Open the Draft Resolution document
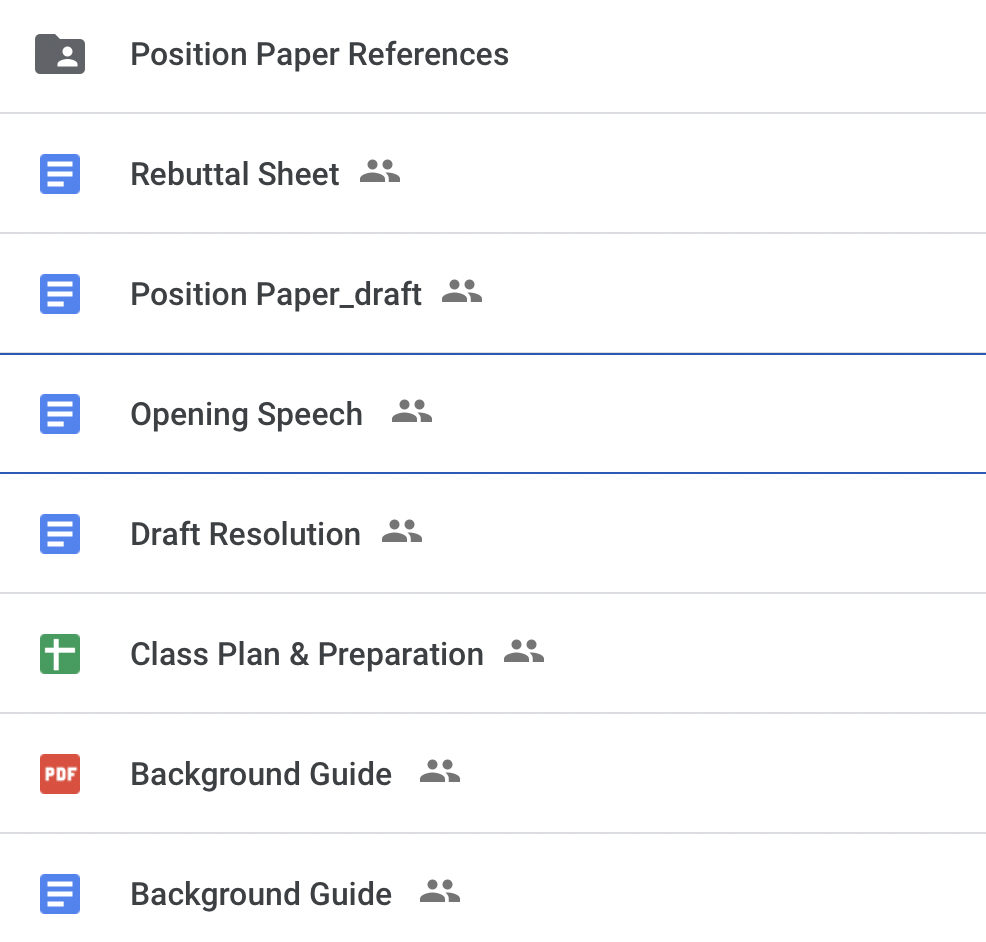 point(245,534)
